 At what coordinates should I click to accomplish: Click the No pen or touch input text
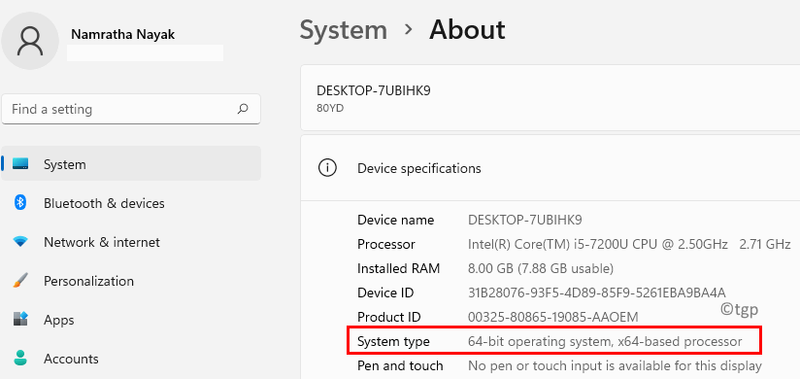click(x=615, y=366)
